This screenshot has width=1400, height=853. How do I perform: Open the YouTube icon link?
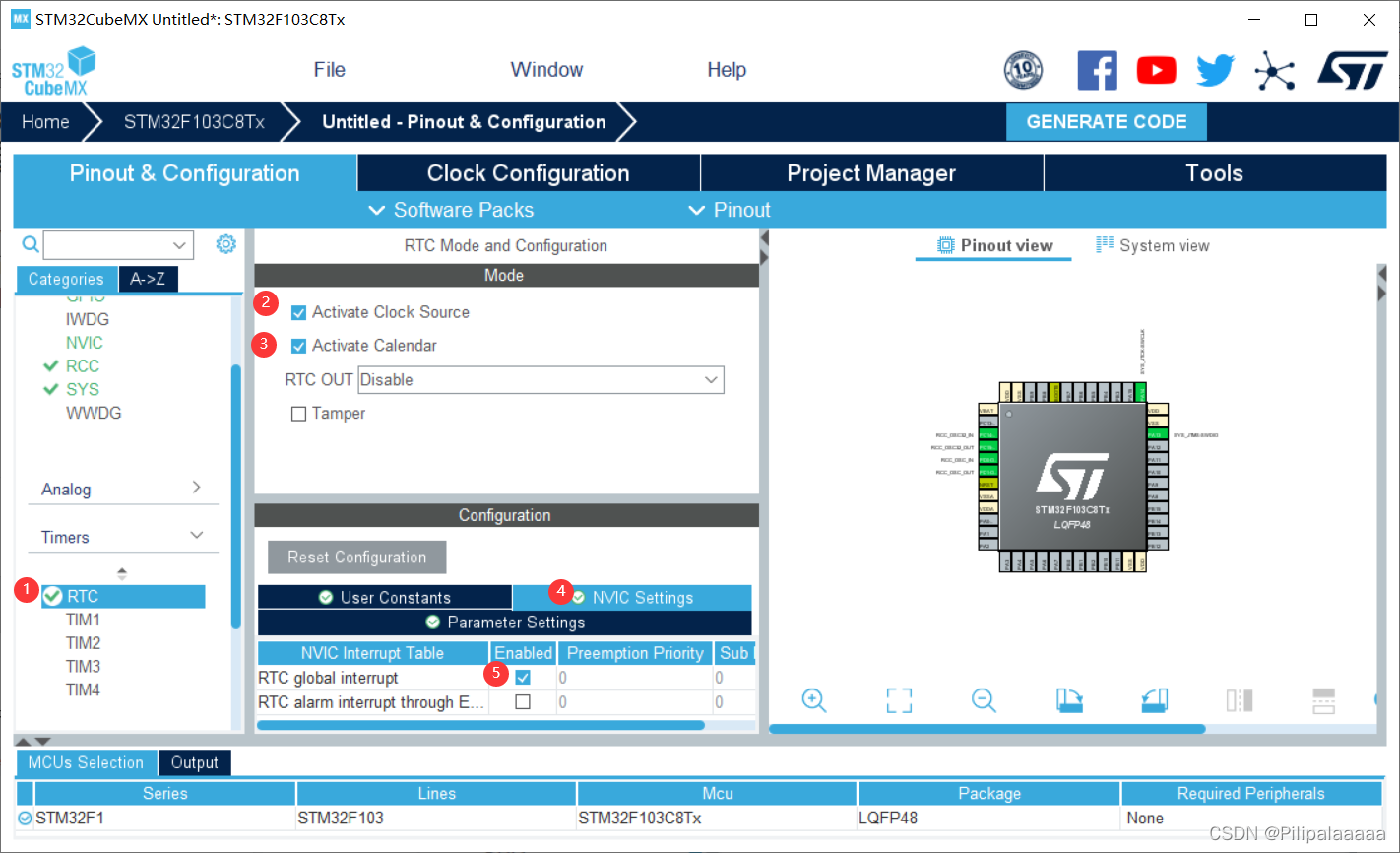pos(1156,70)
